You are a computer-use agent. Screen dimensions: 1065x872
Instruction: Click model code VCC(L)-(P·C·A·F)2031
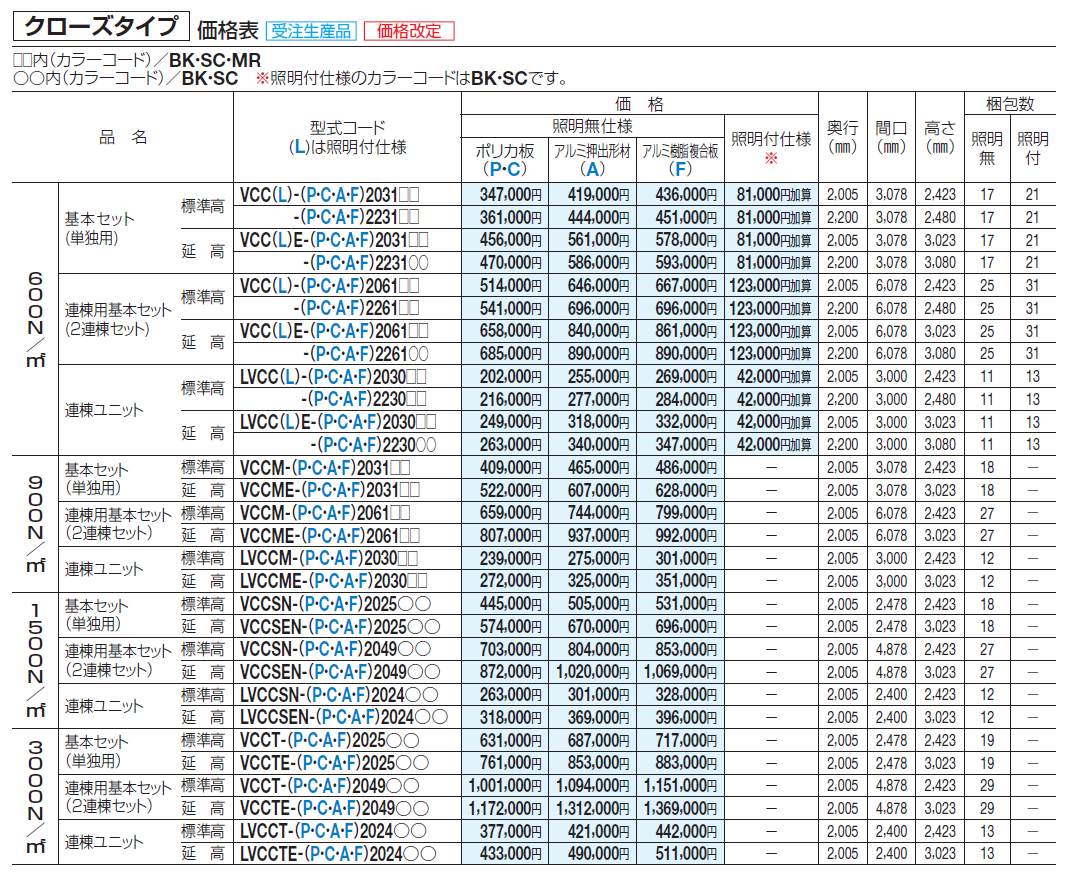(x=329, y=195)
